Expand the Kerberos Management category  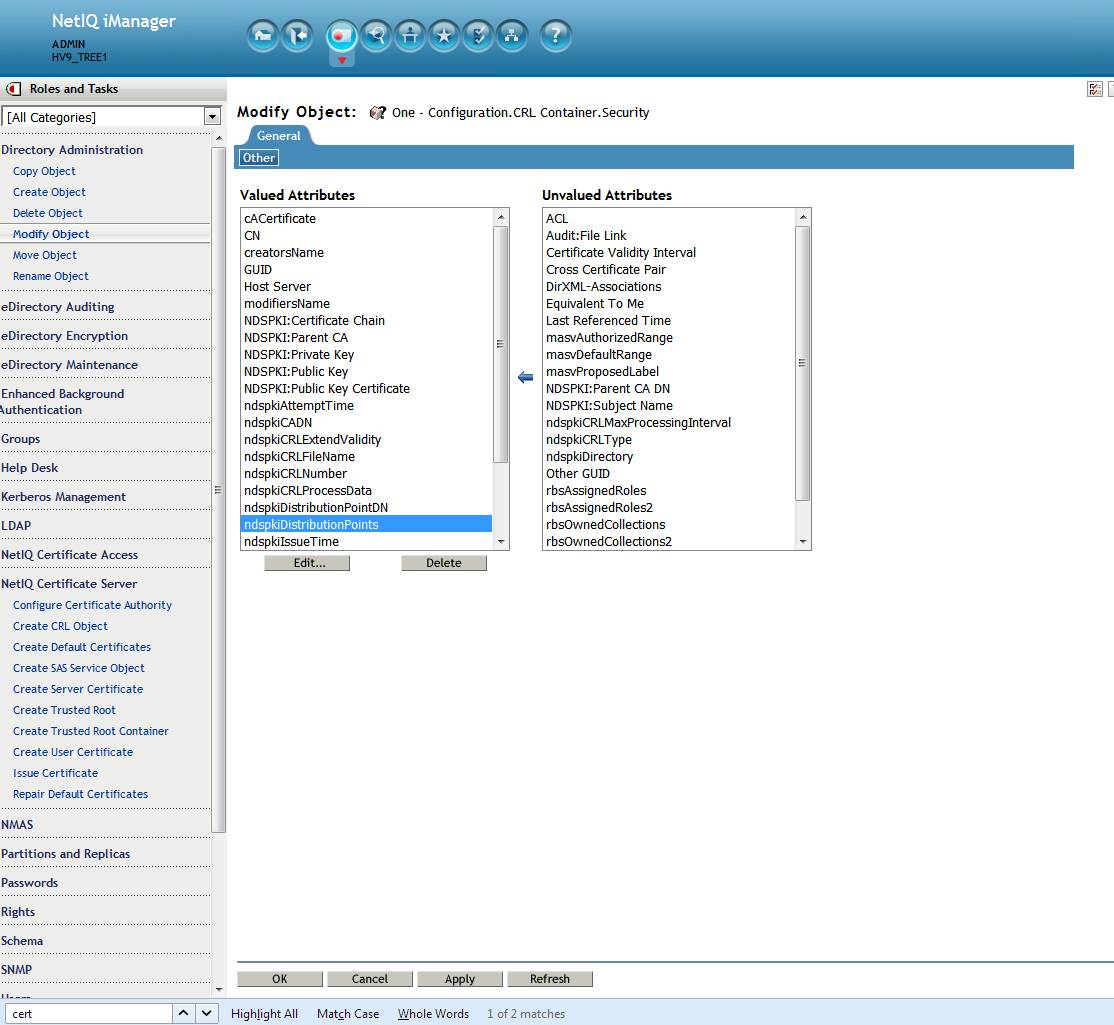click(63, 497)
